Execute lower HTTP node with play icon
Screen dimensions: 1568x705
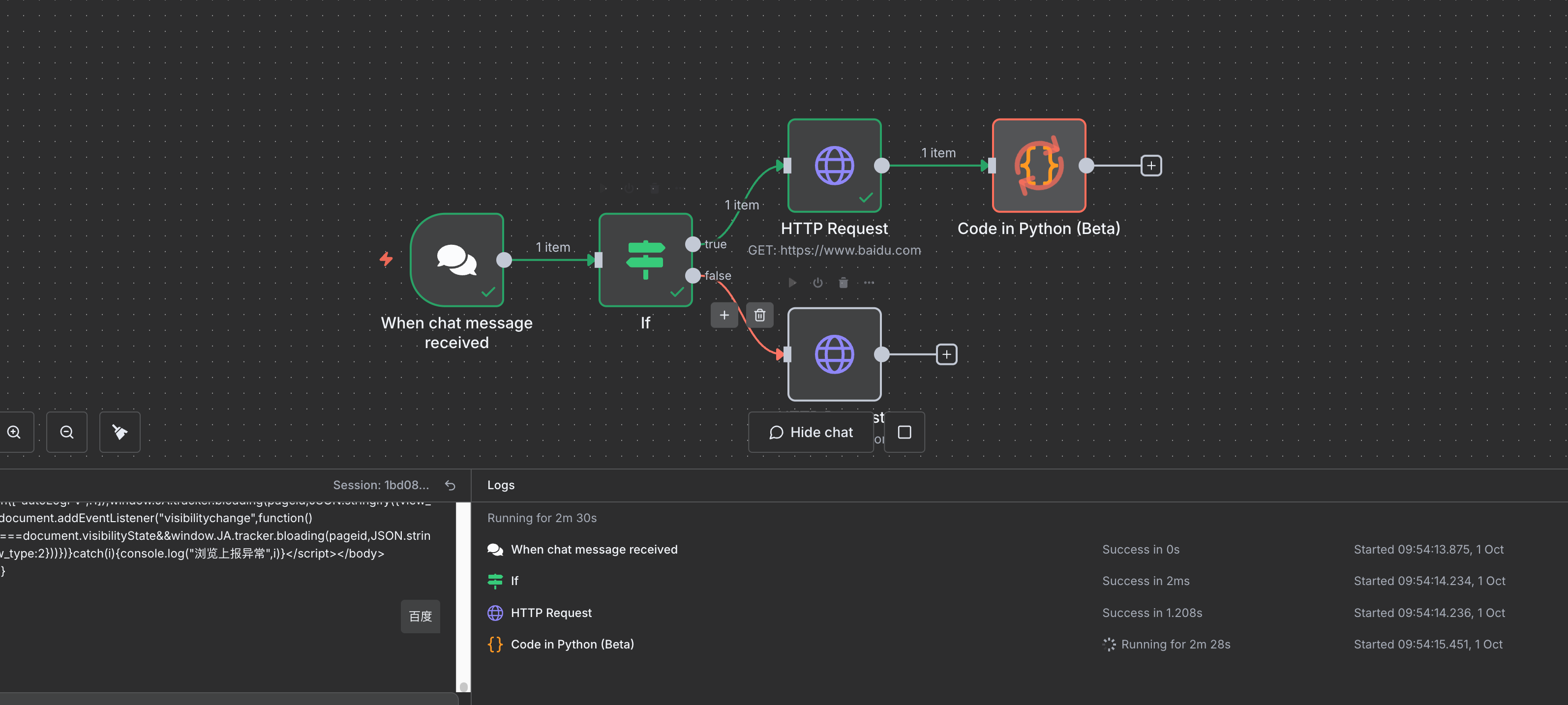(792, 283)
